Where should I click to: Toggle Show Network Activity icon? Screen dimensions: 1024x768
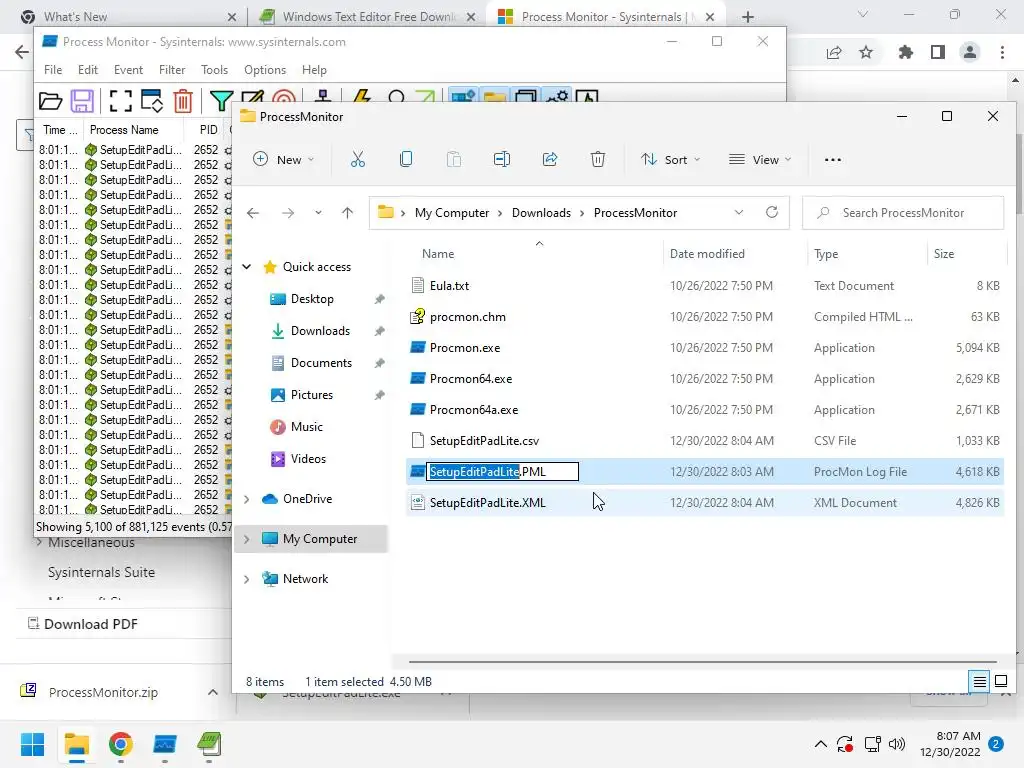526,97
